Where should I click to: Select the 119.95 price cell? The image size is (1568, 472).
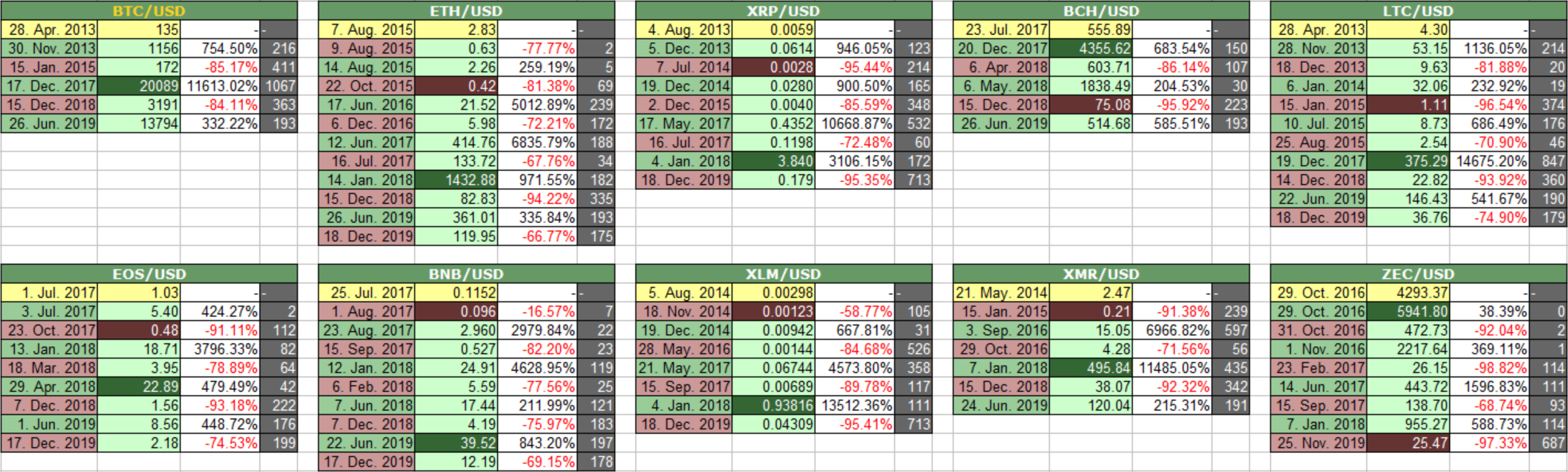[x=457, y=237]
